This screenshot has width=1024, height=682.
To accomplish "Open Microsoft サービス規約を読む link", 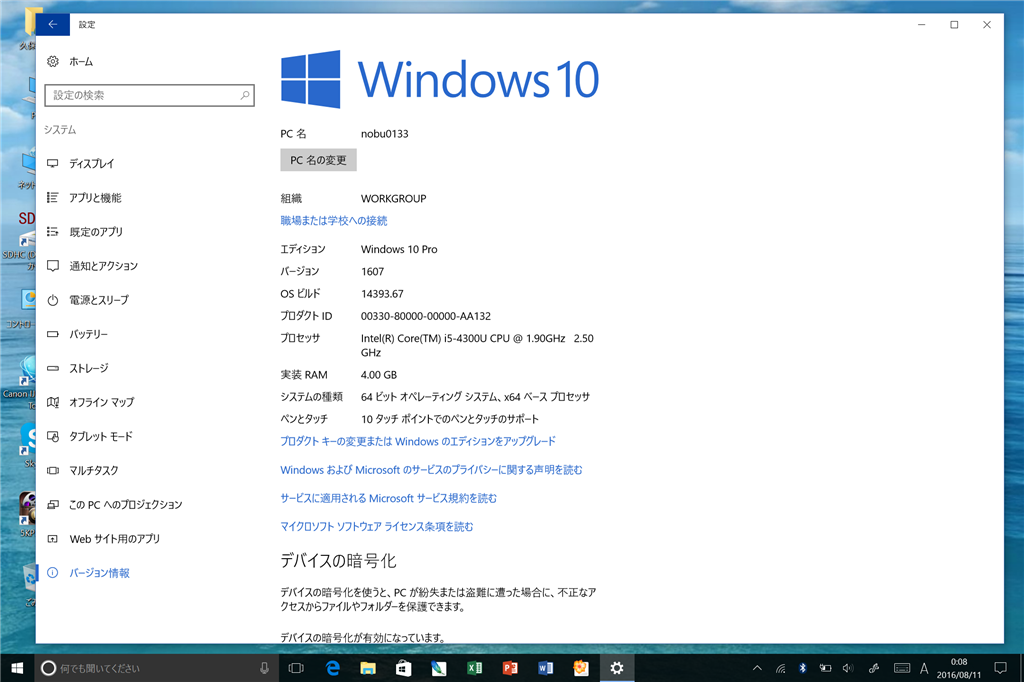I will [x=389, y=498].
